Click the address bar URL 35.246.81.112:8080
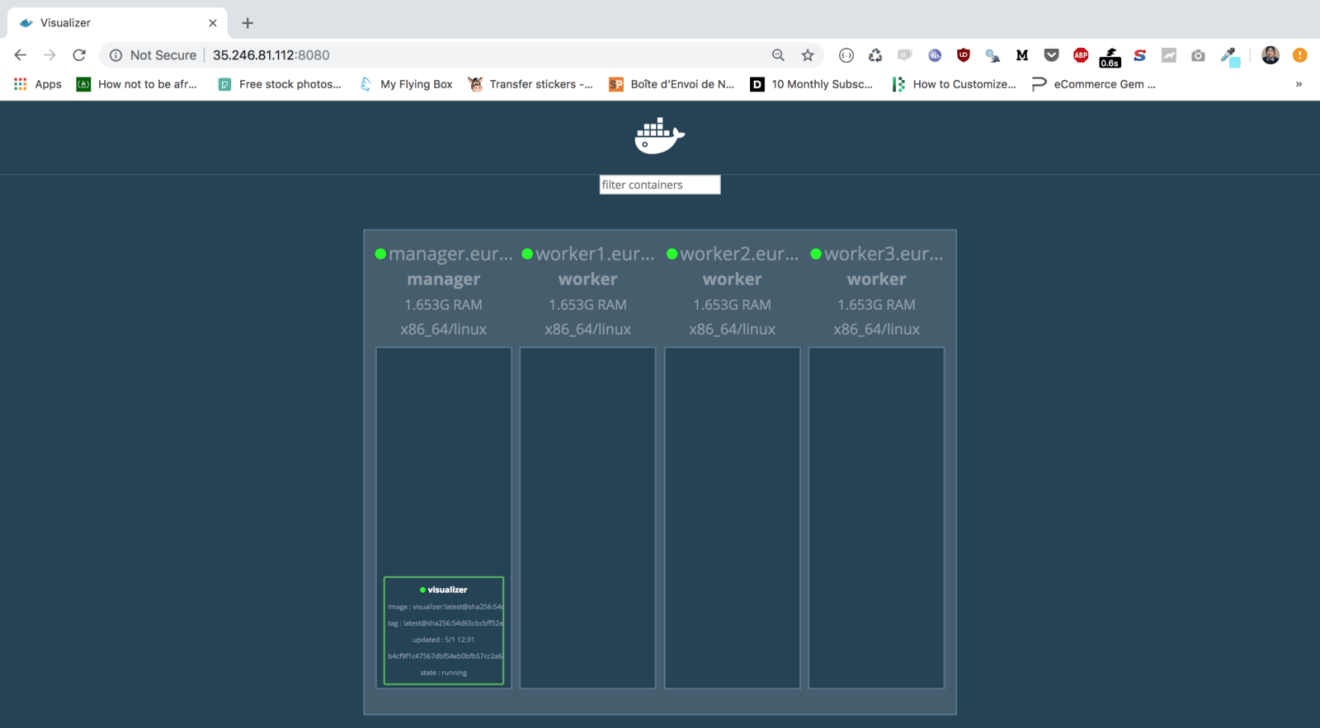The image size is (1320, 728). [271, 55]
